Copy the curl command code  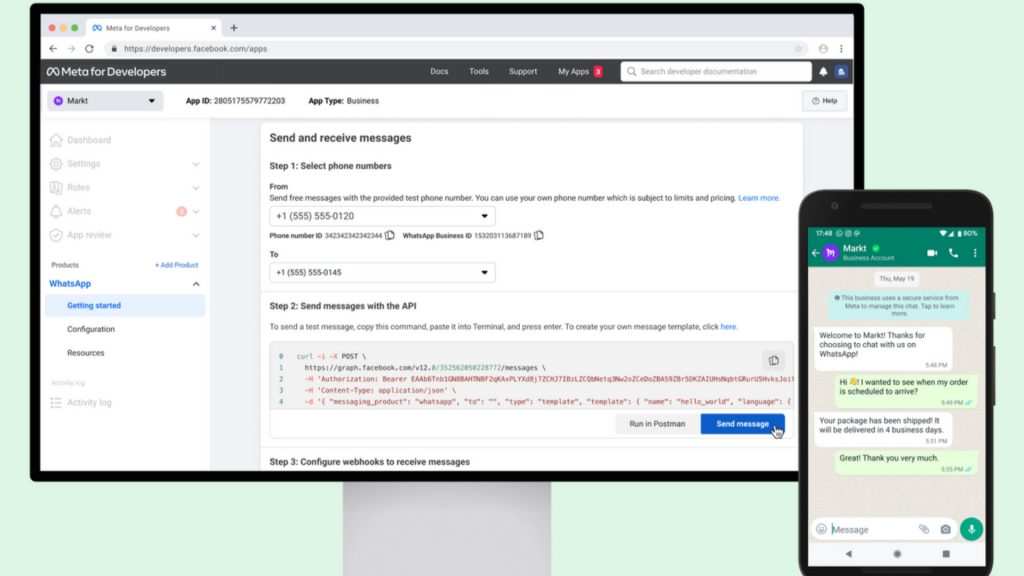tap(772, 360)
